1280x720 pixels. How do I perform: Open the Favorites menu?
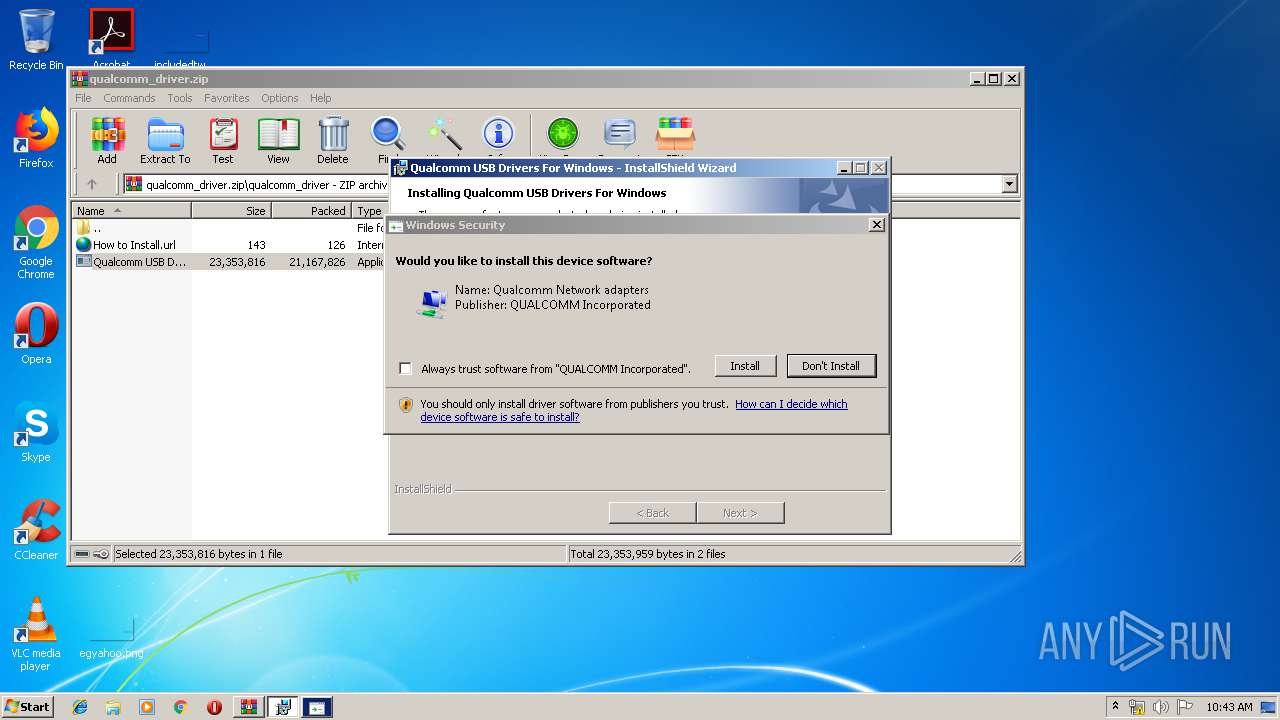pyautogui.click(x=227, y=98)
